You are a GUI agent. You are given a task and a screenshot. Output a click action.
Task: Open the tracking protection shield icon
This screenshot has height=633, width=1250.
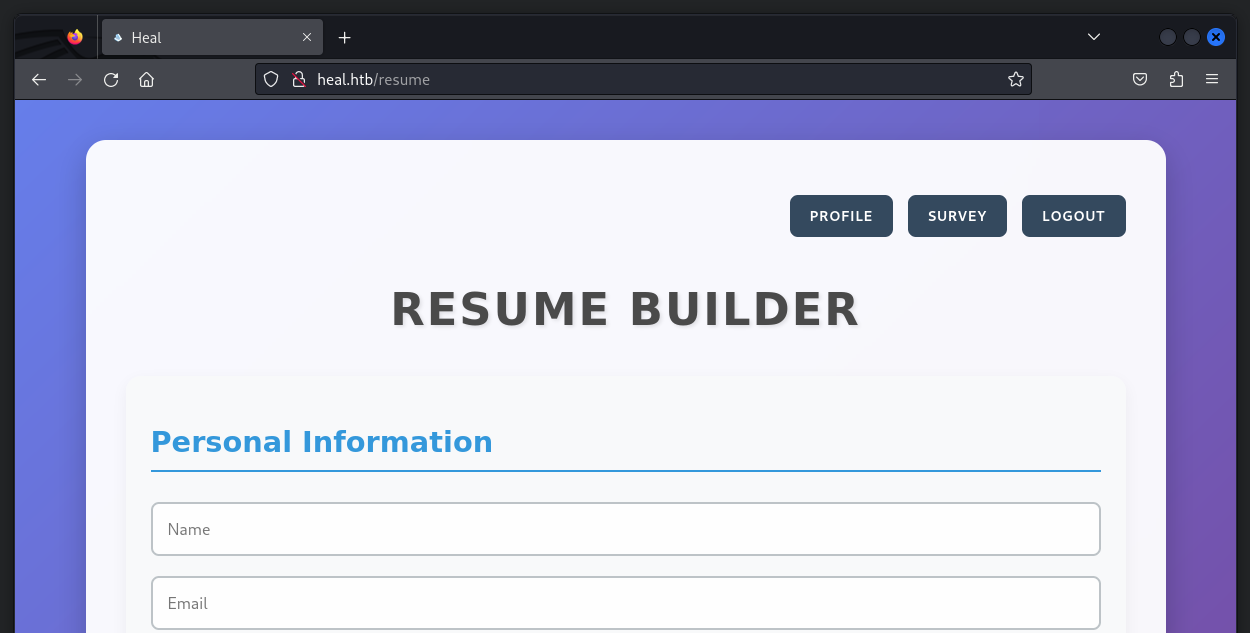click(271, 80)
